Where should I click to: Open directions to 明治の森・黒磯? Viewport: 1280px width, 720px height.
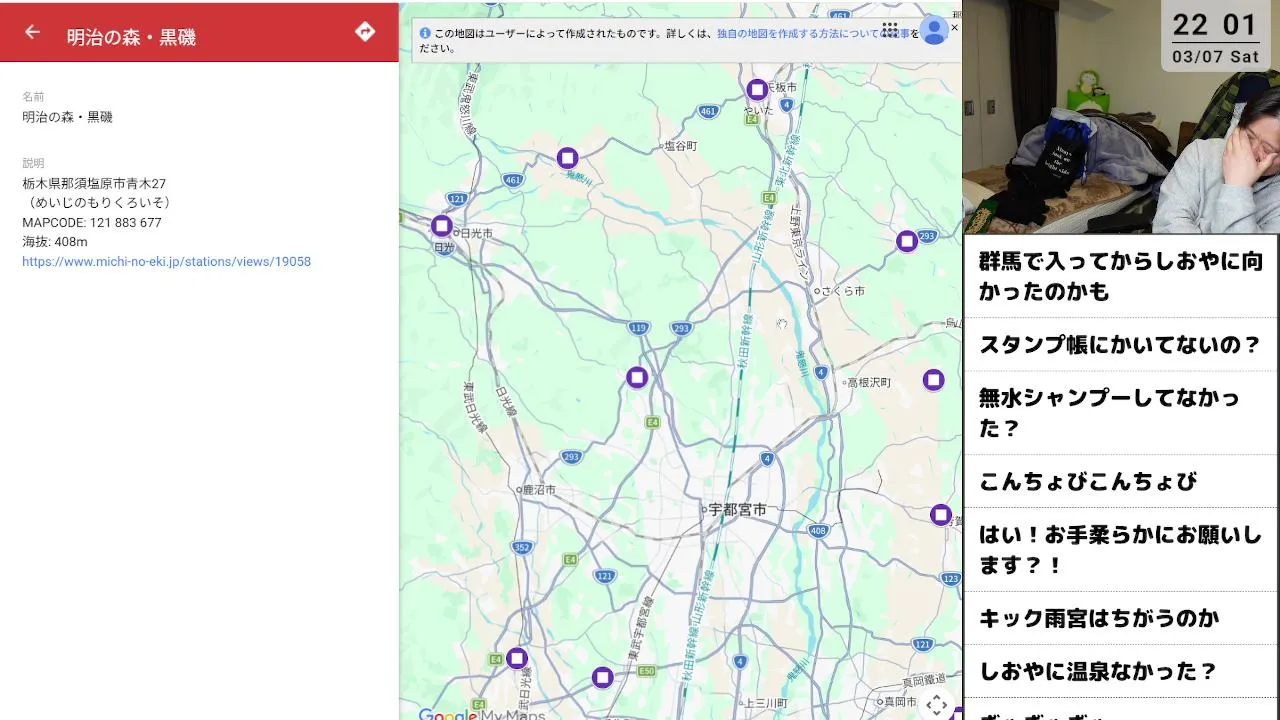point(365,32)
